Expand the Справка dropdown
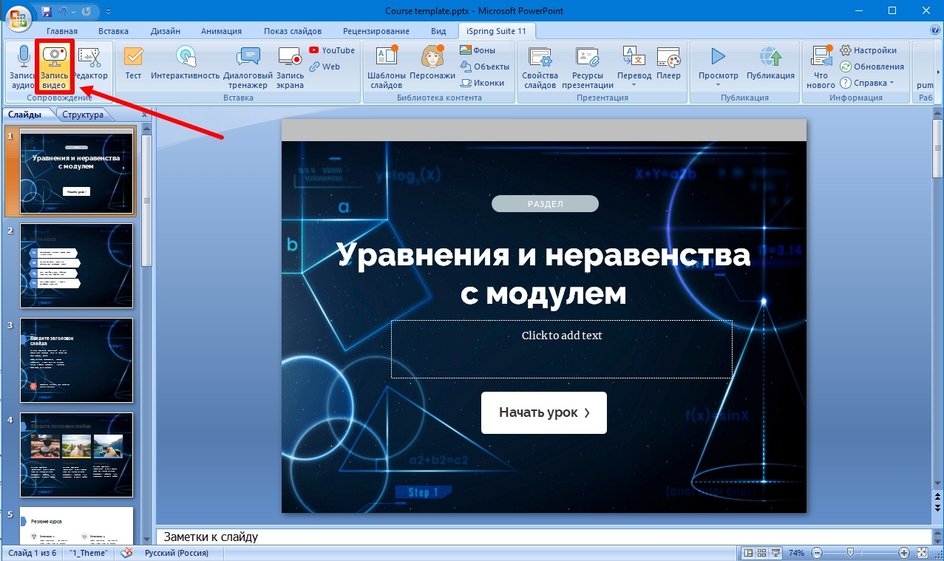The image size is (944, 561). click(x=892, y=83)
